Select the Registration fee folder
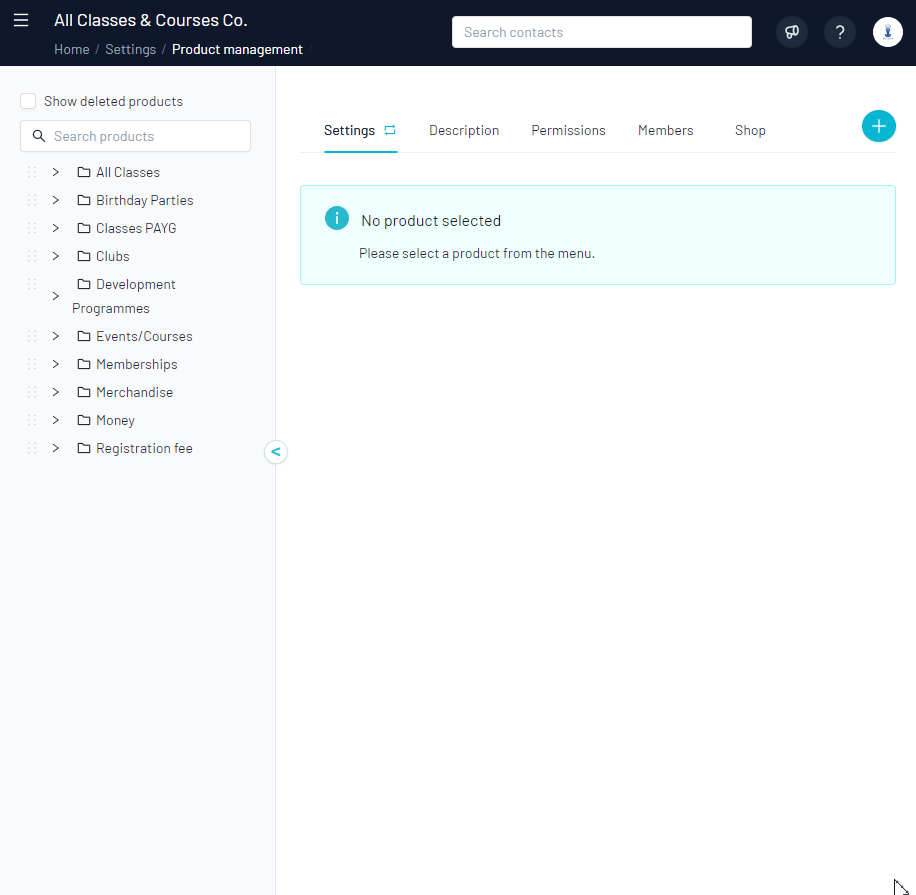916x895 pixels. [x=144, y=448]
